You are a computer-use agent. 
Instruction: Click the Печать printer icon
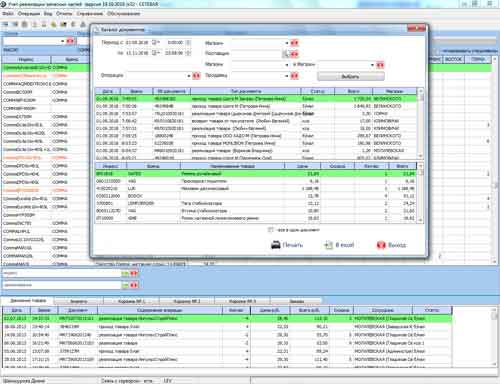pyautogui.click(x=276, y=245)
